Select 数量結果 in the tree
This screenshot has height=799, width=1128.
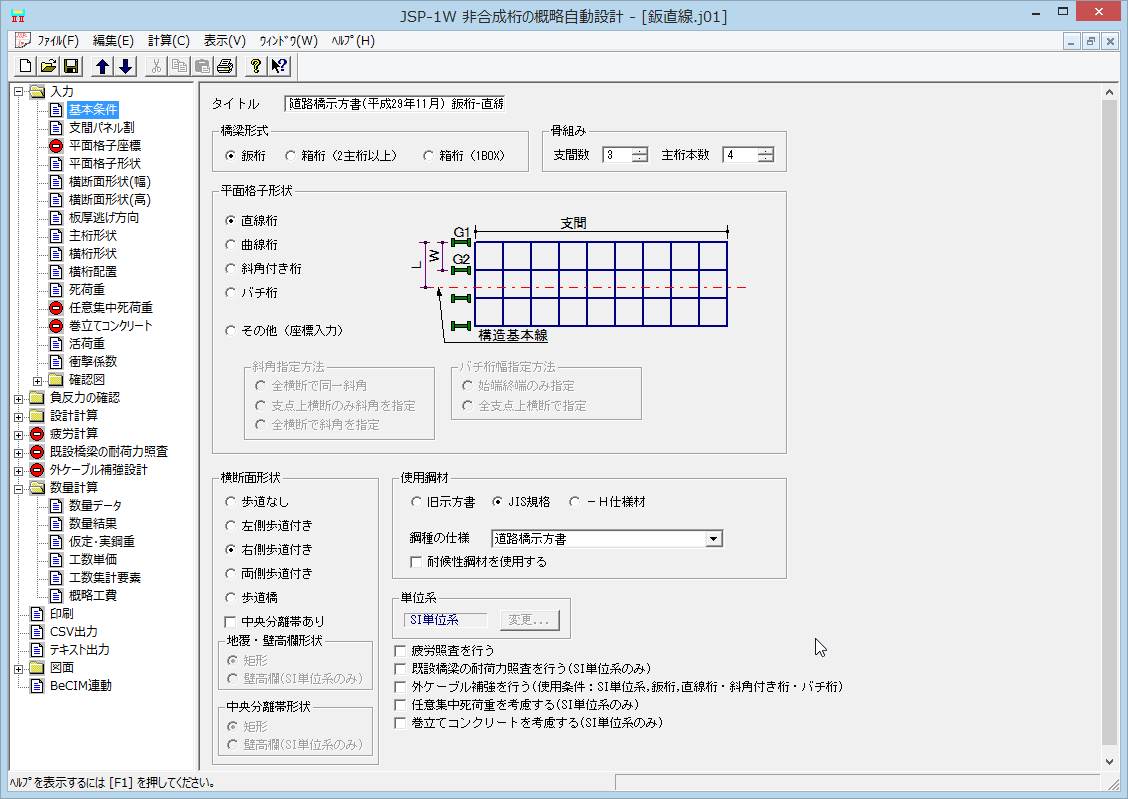click(x=93, y=524)
